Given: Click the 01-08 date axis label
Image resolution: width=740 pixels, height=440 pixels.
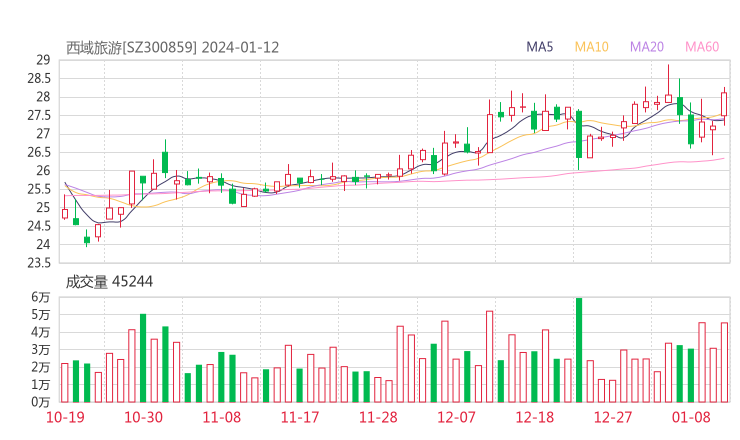Looking at the screenshot, I should pyautogui.click(x=691, y=417).
